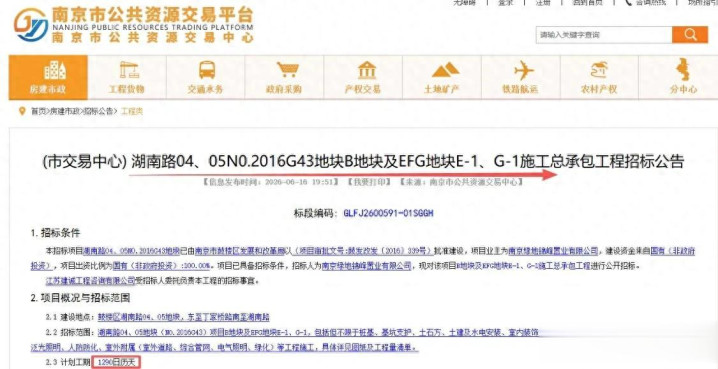The height and width of the screenshot is (369, 718).
Task: Open the 土地矿产 mountain icon tab
Action: (x=441, y=77)
